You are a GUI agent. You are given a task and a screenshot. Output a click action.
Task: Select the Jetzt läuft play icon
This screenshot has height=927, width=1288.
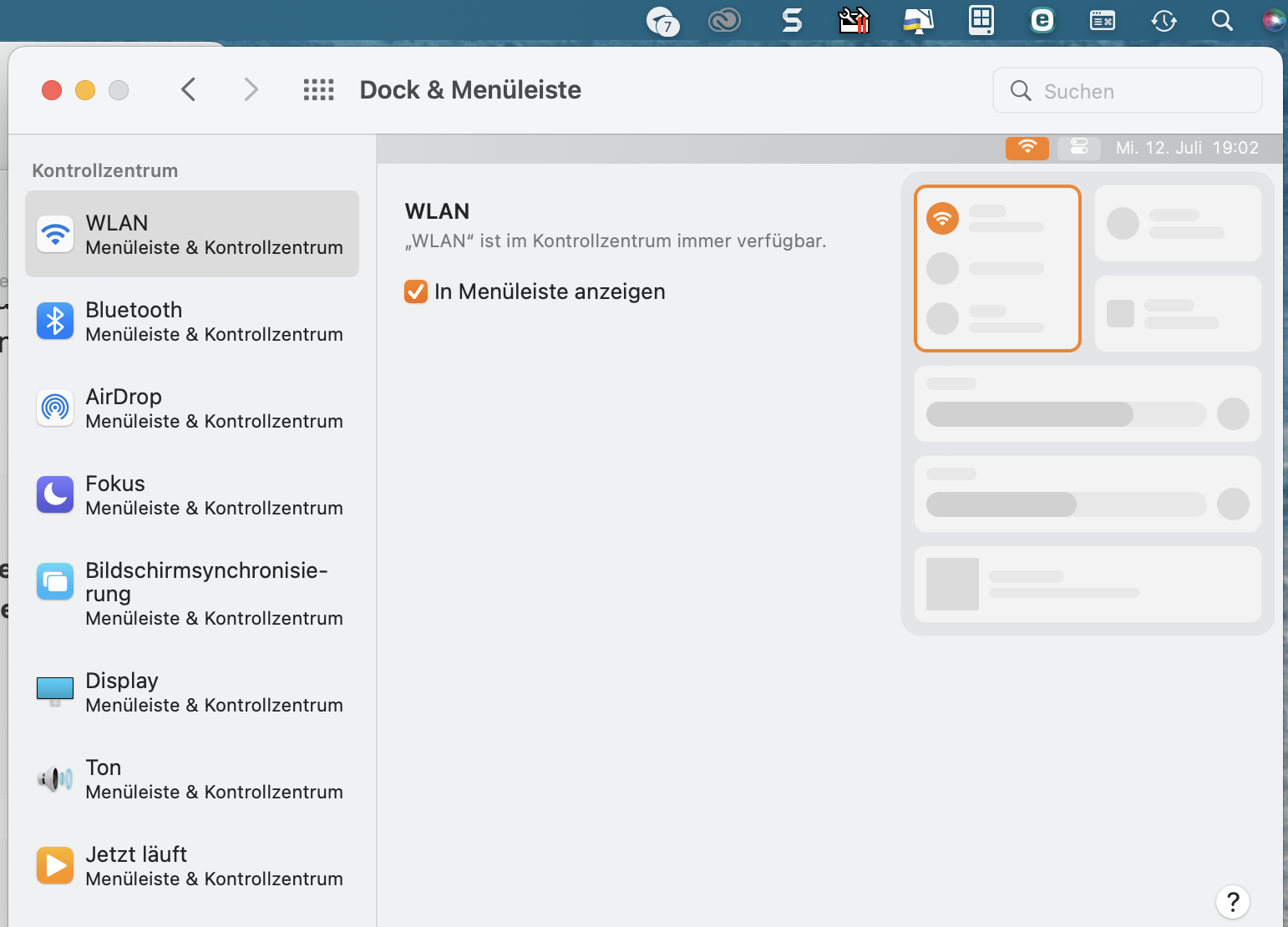(55, 865)
